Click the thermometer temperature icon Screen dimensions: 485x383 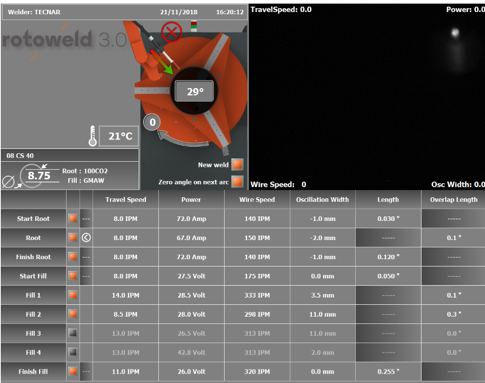[x=93, y=136]
